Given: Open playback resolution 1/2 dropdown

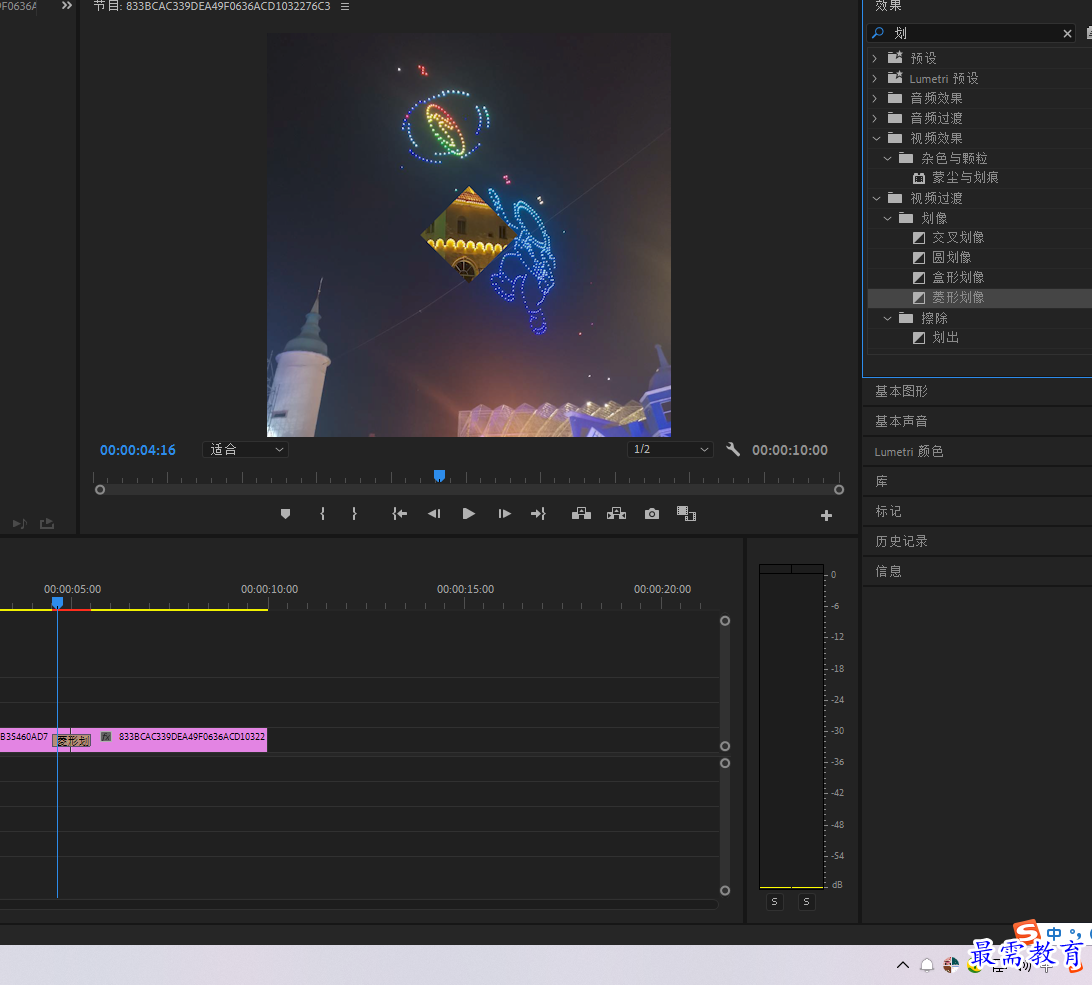Looking at the screenshot, I should pyautogui.click(x=671, y=449).
